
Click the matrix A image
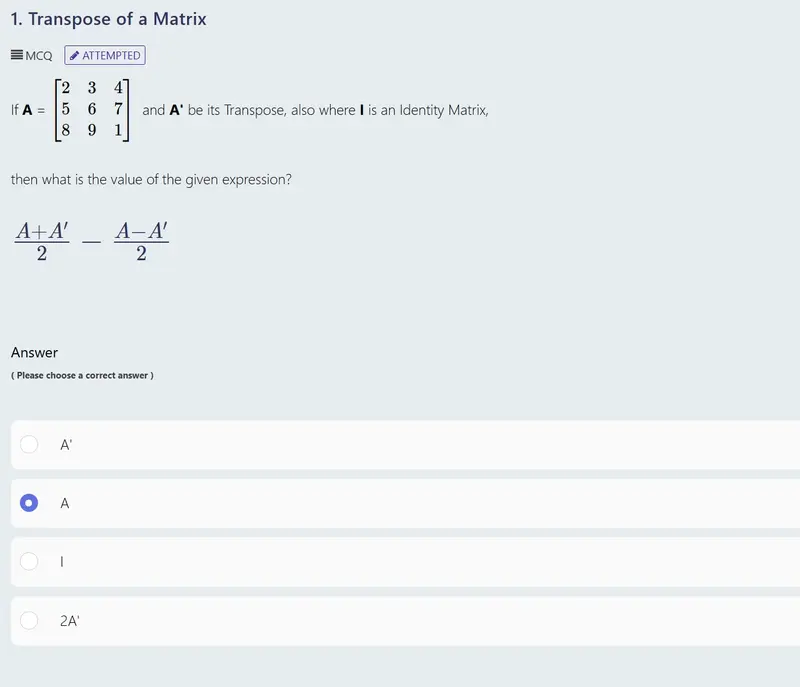click(92, 110)
